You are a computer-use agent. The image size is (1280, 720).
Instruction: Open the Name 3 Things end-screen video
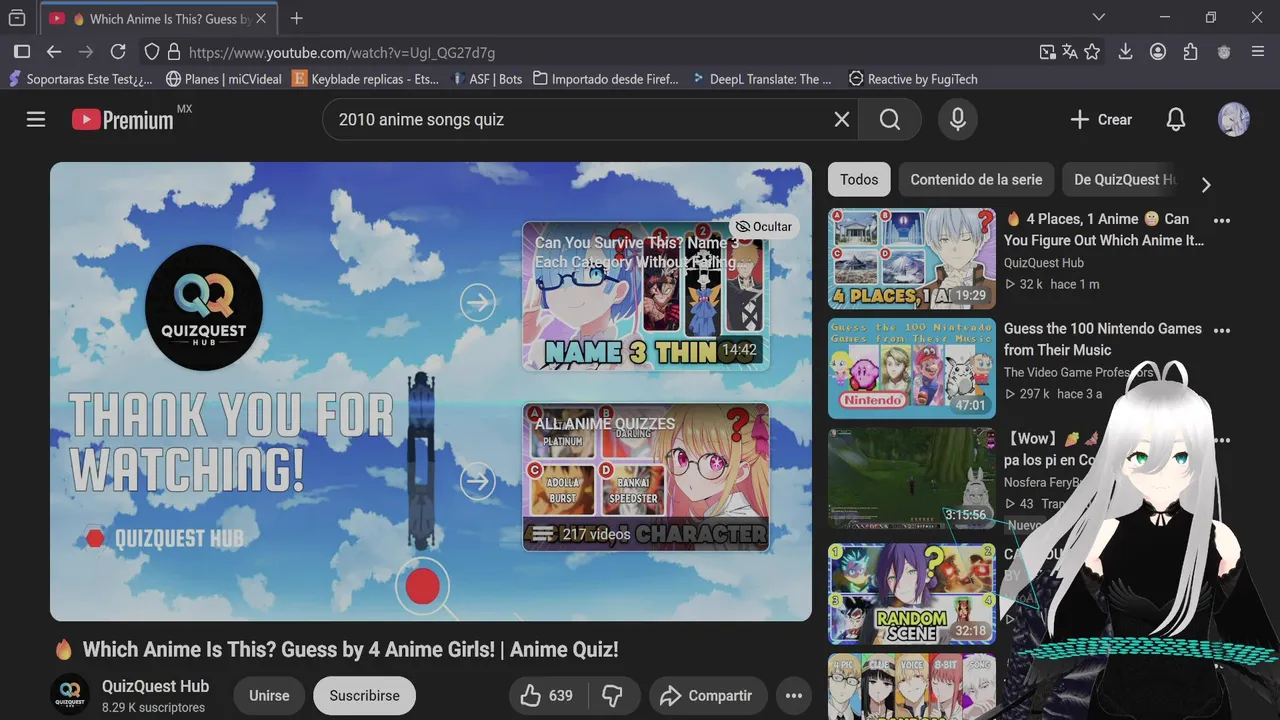(646, 296)
